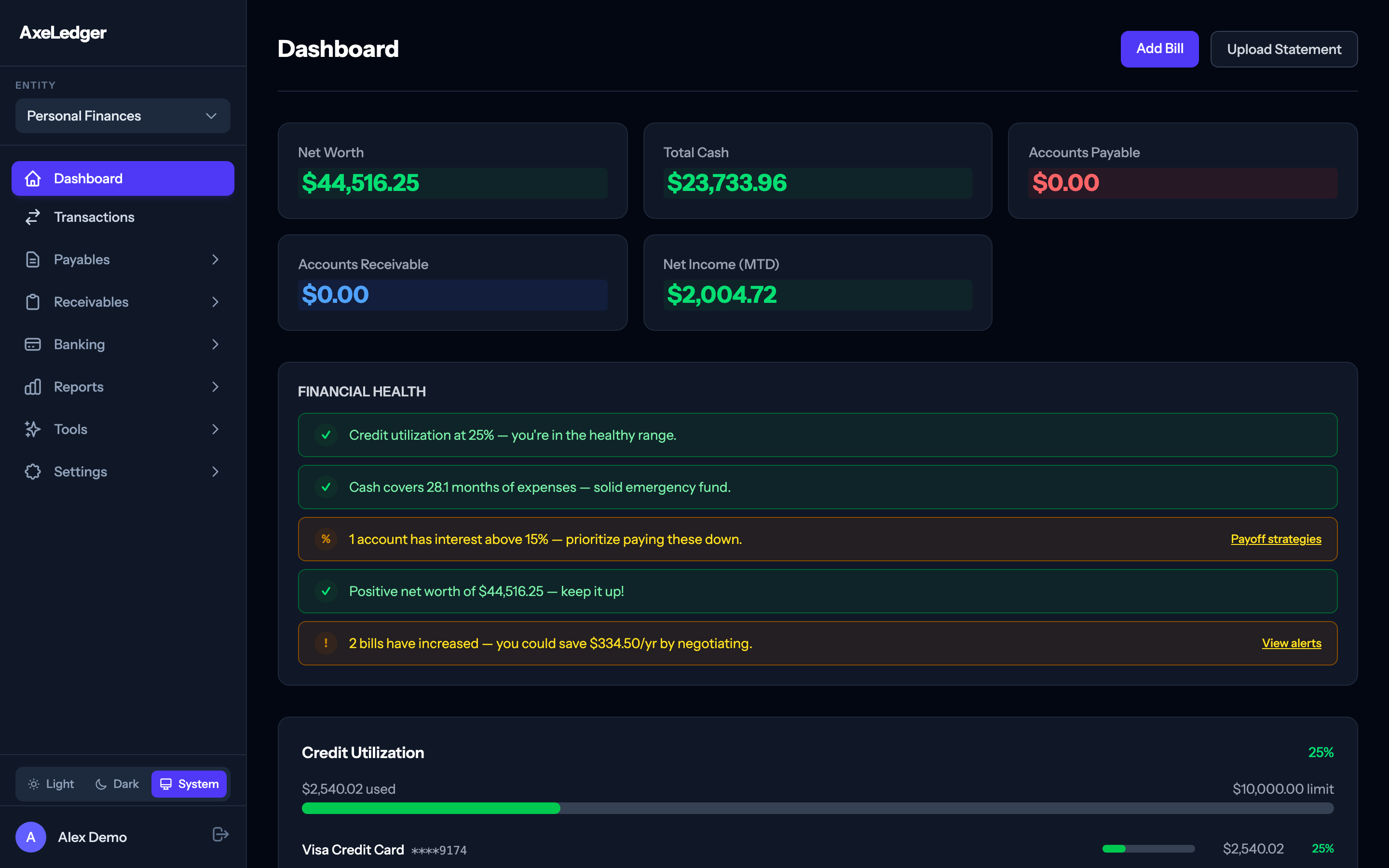Navigate to the Receivables menu entry

(x=91, y=301)
